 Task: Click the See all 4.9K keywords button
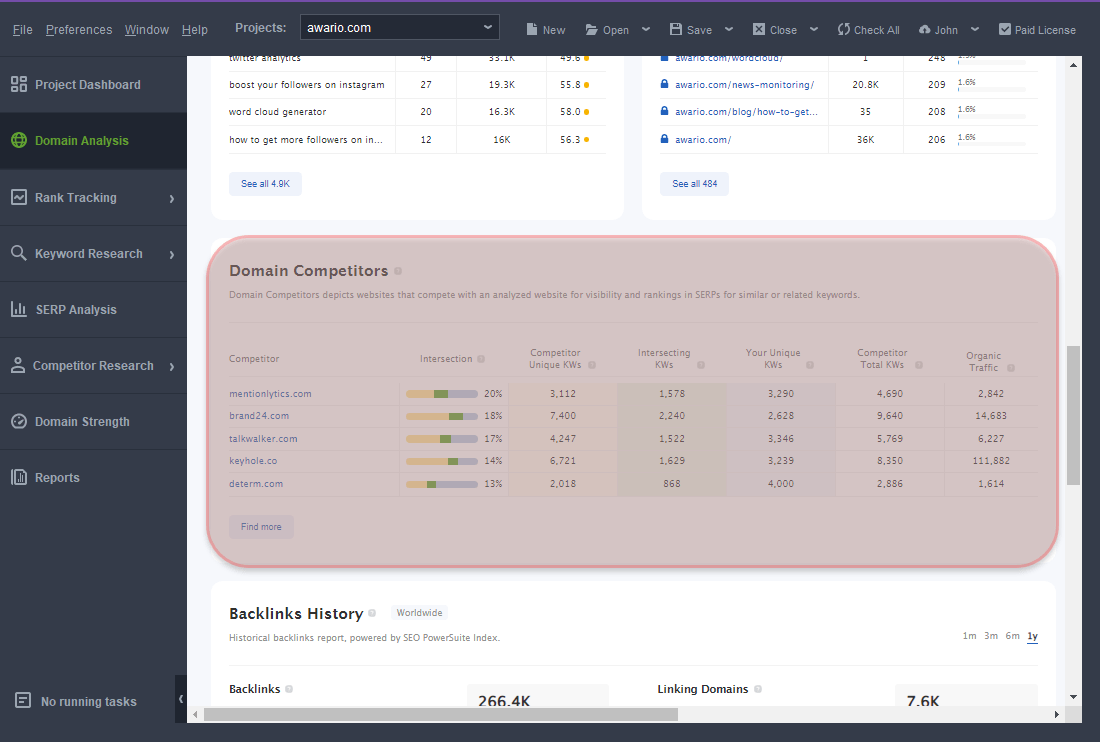265,184
